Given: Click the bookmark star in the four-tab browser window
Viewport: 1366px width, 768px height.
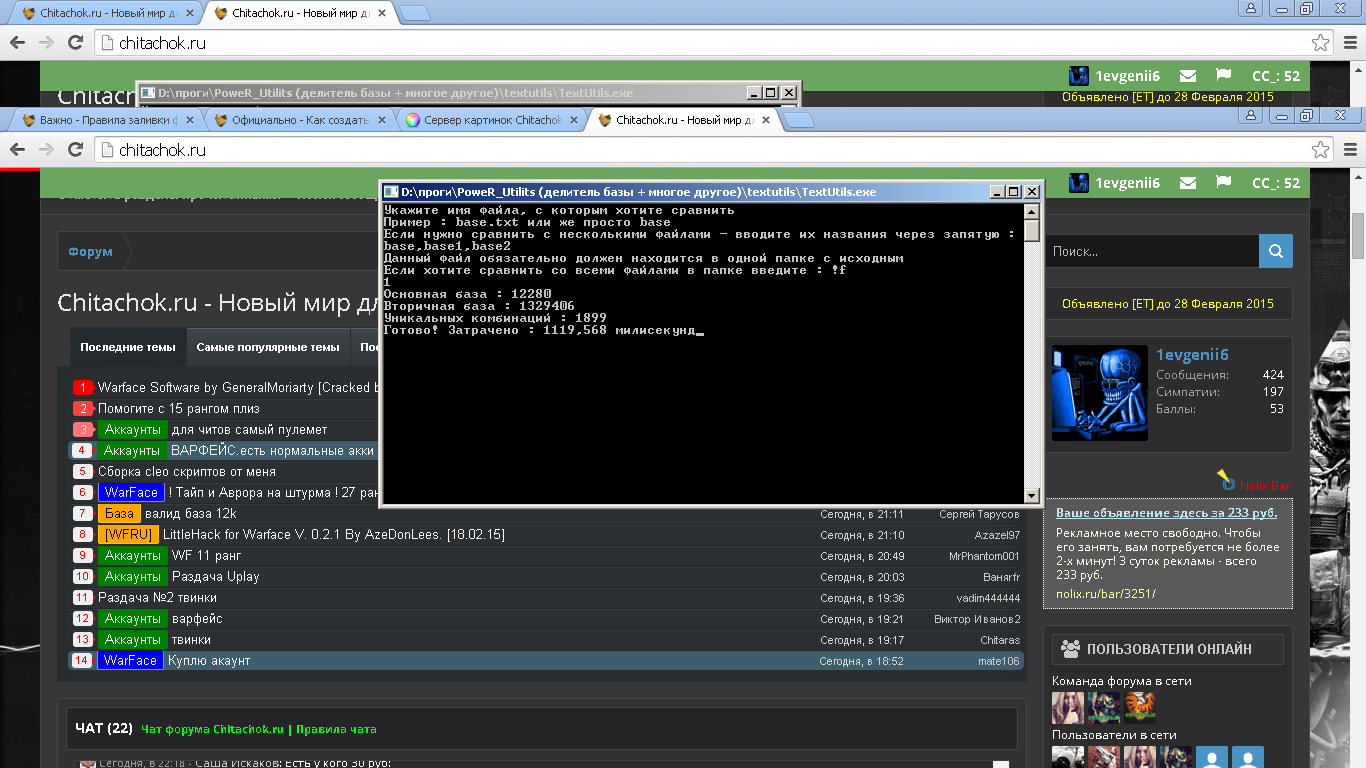Looking at the screenshot, I should (x=1321, y=150).
